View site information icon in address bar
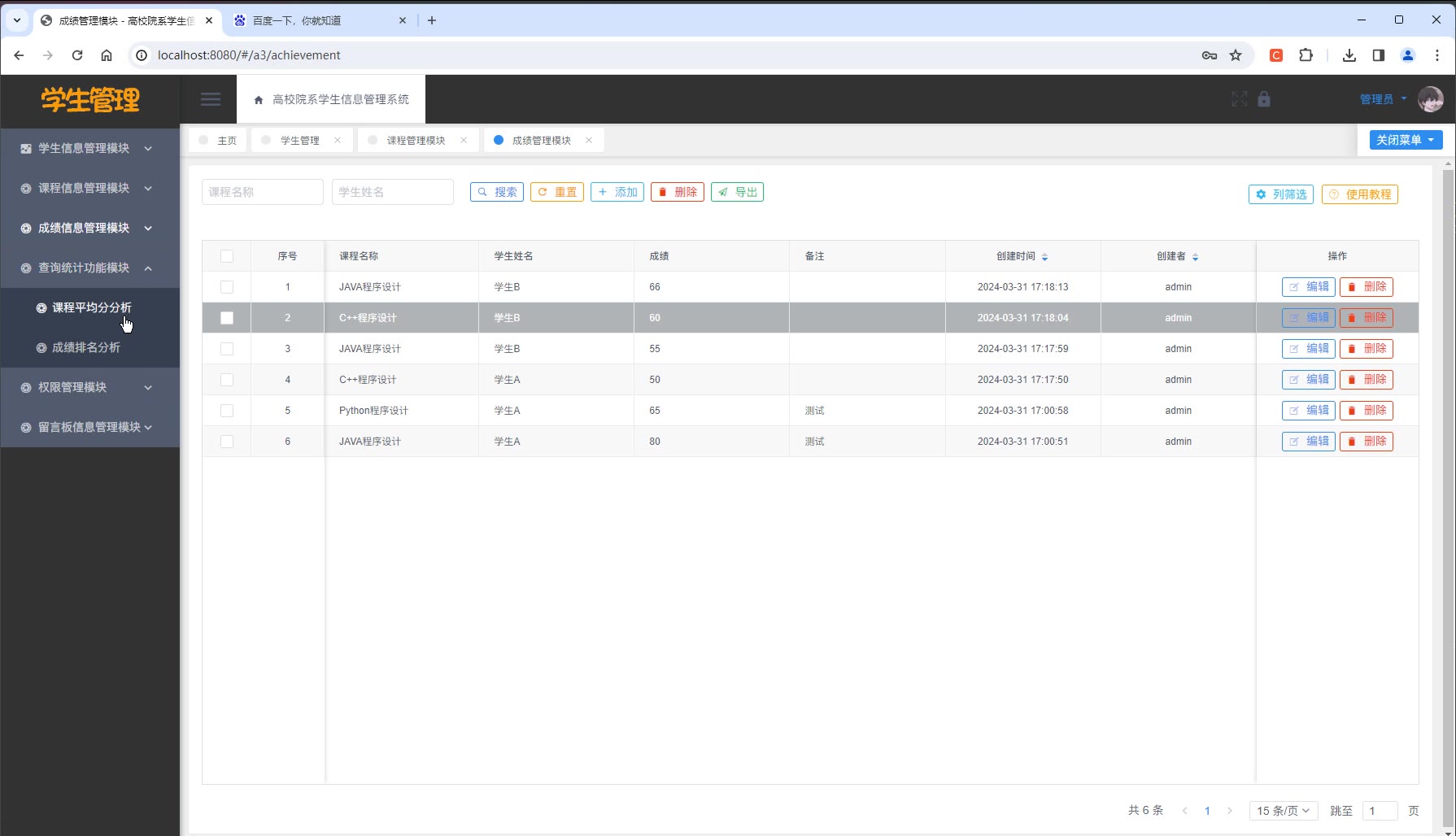Viewport: 1456px width, 836px height. (142, 55)
